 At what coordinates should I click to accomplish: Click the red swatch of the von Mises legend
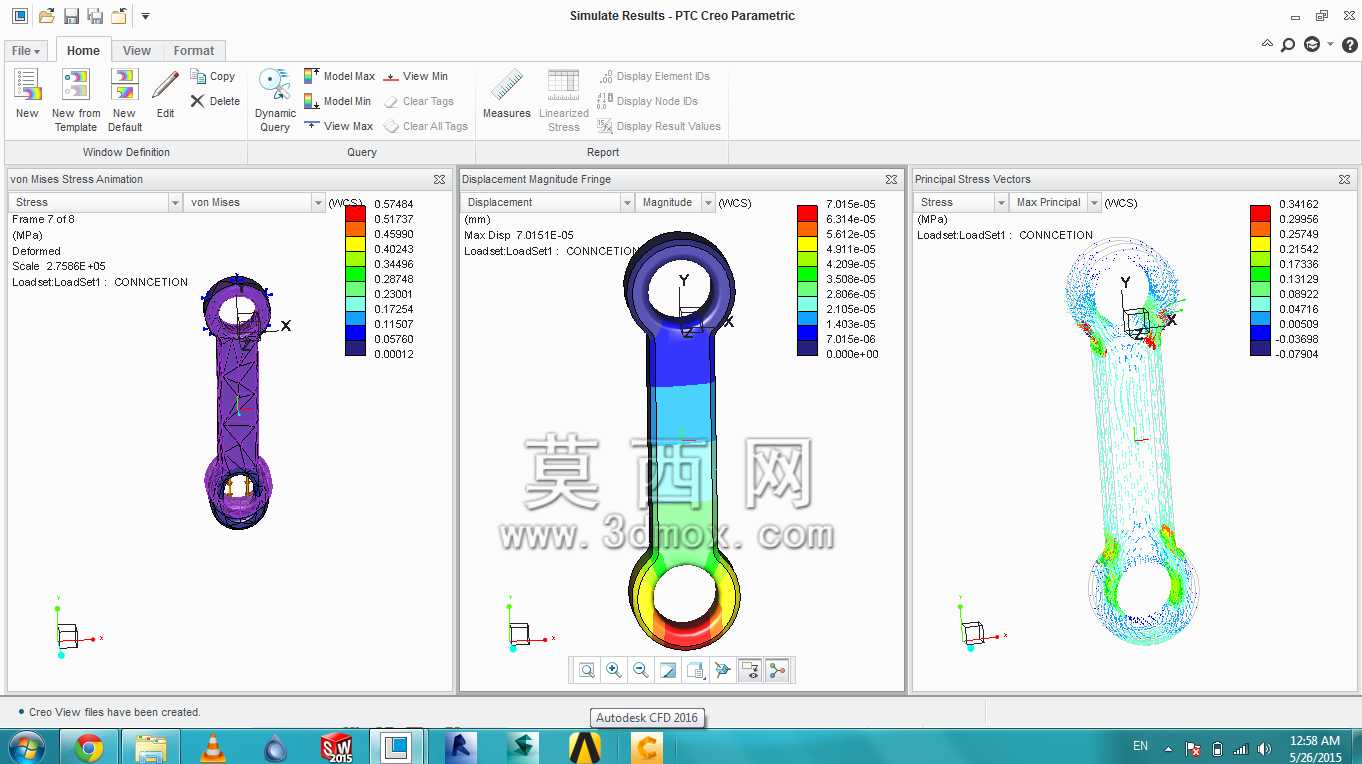click(x=355, y=213)
